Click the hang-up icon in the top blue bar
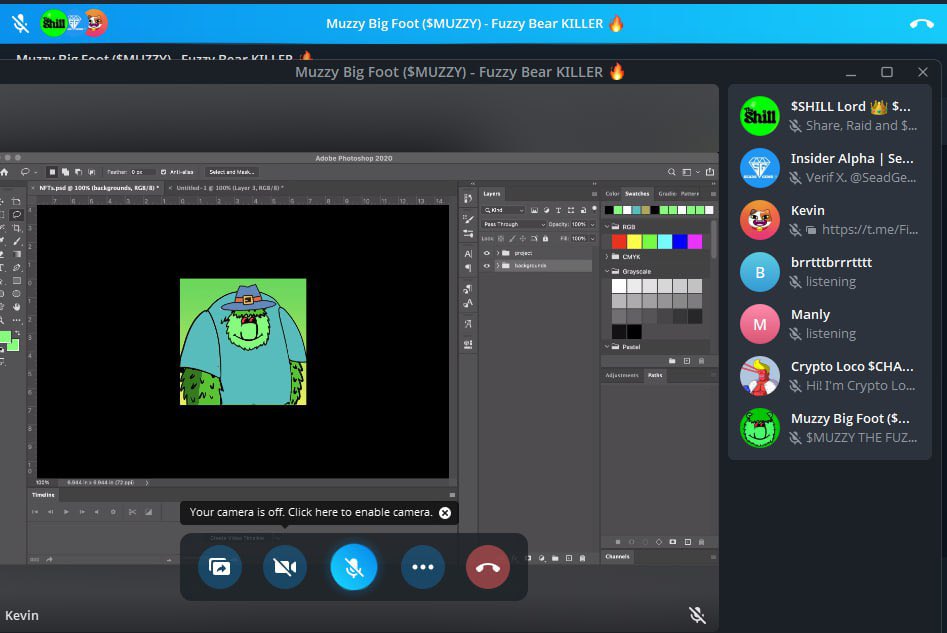Screen dimensions: 947x633 coord(922,24)
